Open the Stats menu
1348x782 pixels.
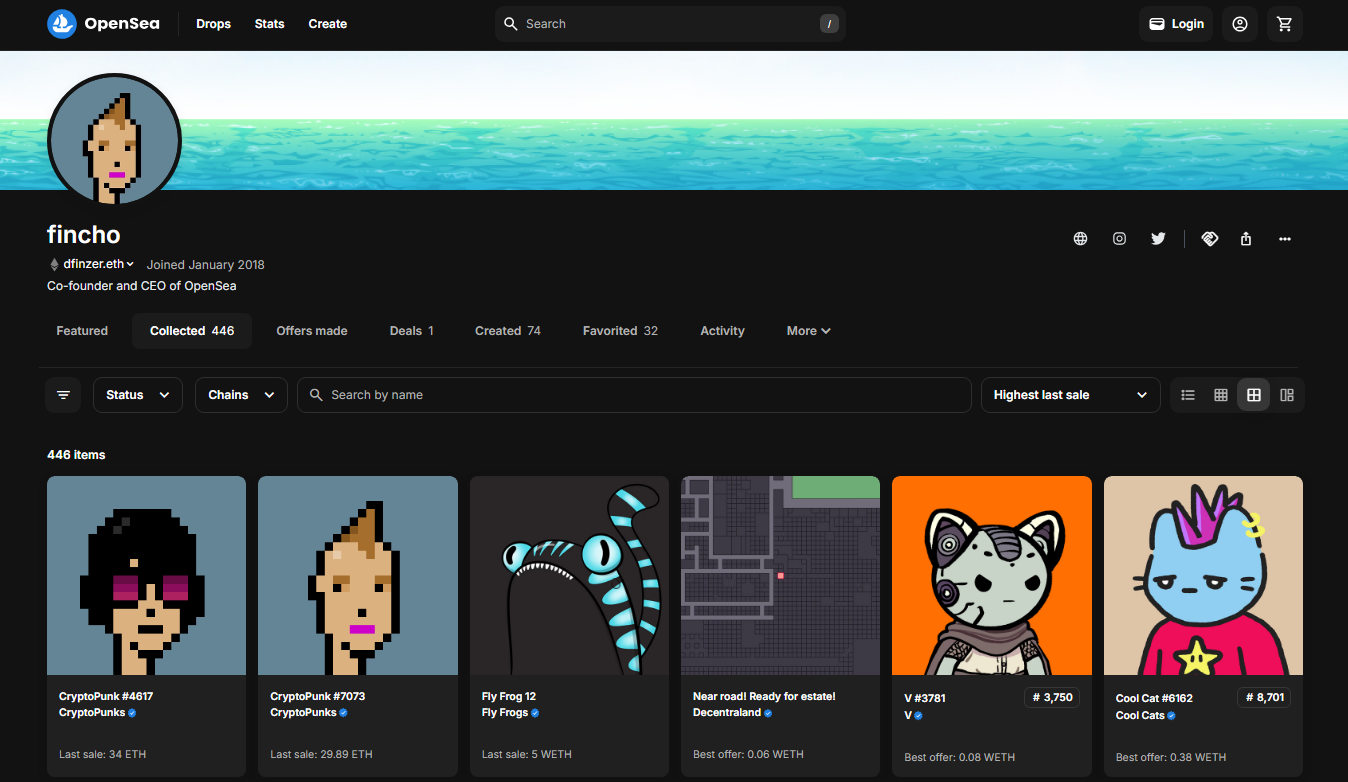[x=270, y=24]
